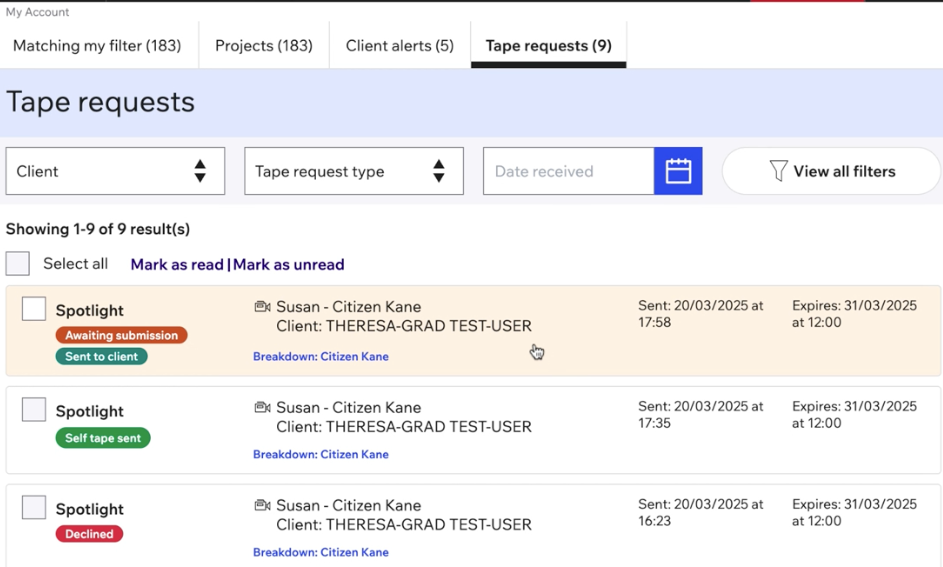The width and height of the screenshot is (943, 567).
Task: Click the Declined status badge
Action: click(89, 534)
